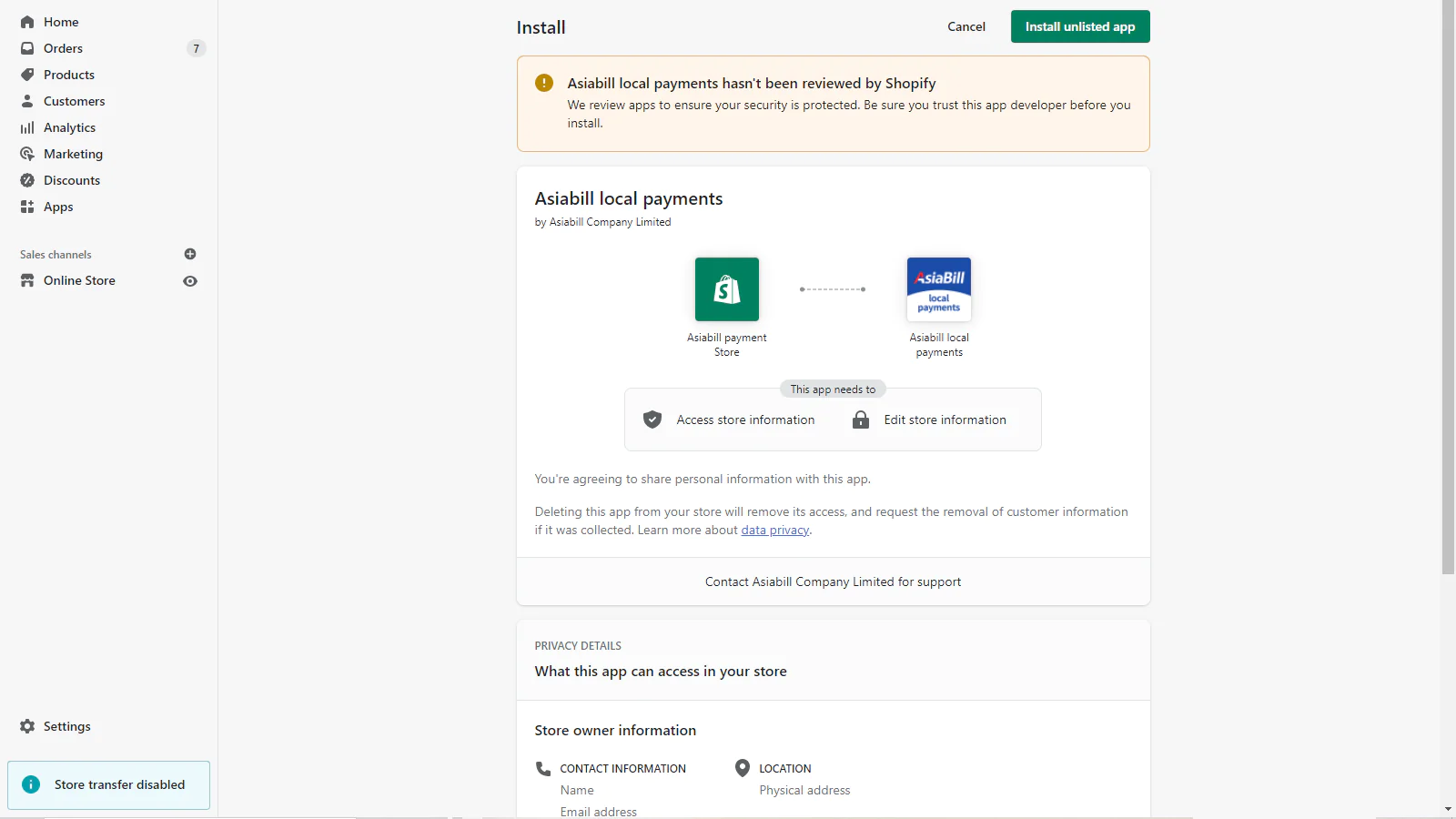Click Store transfer disabled notice
Screen dimensions: 1456x819
108,784
